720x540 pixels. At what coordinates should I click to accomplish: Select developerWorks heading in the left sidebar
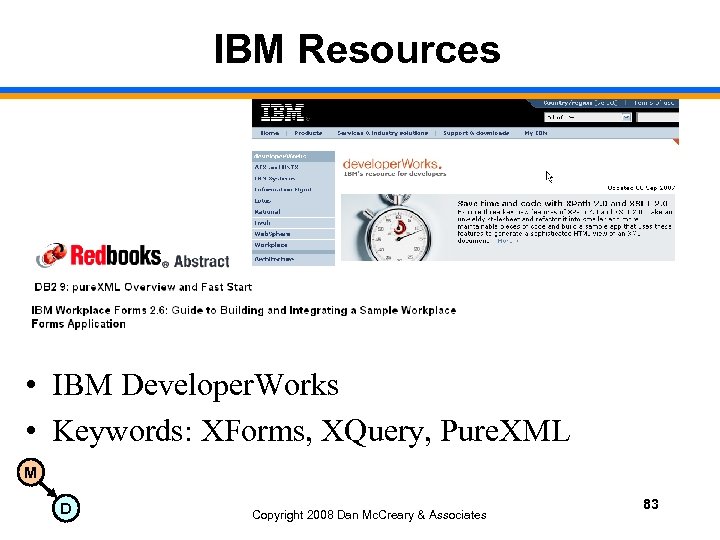tap(293, 156)
